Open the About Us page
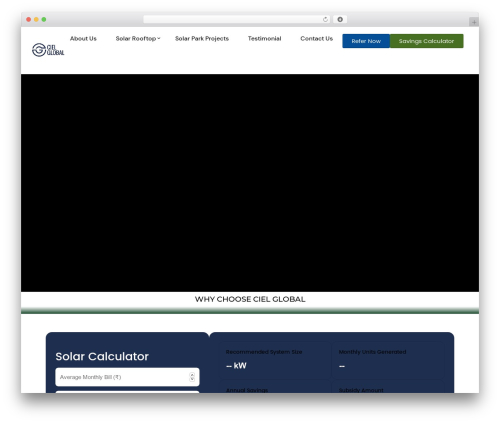The image size is (500, 423). tap(83, 39)
